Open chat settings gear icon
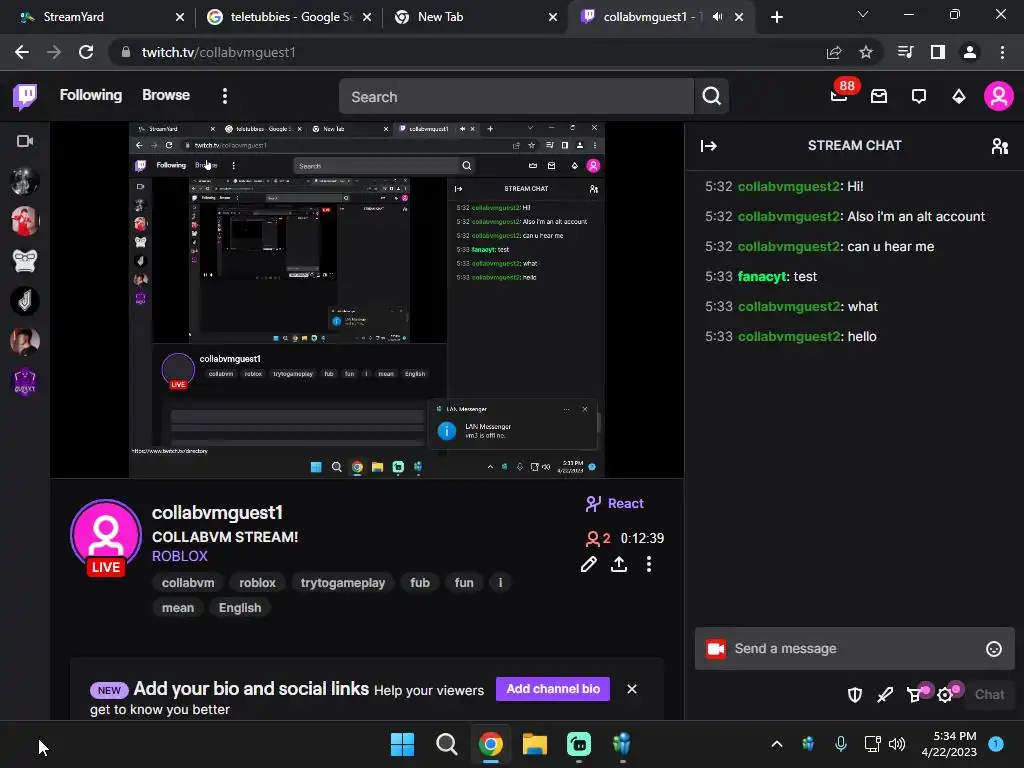Screen dimensions: 1024x768 946,695
